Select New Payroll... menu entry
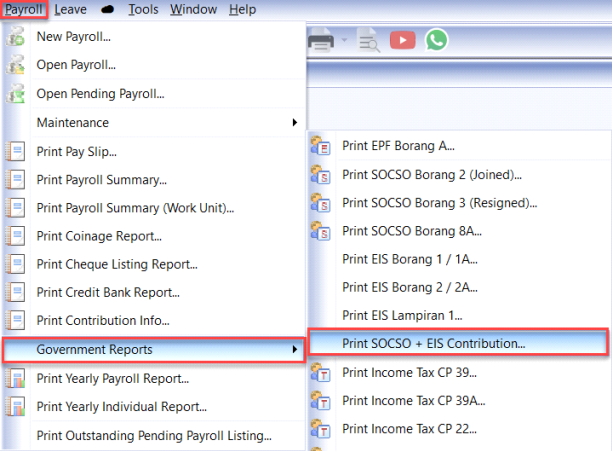Image resolution: width=613 pixels, height=452 pixels. pyautogui.click(x=73, y=36)
